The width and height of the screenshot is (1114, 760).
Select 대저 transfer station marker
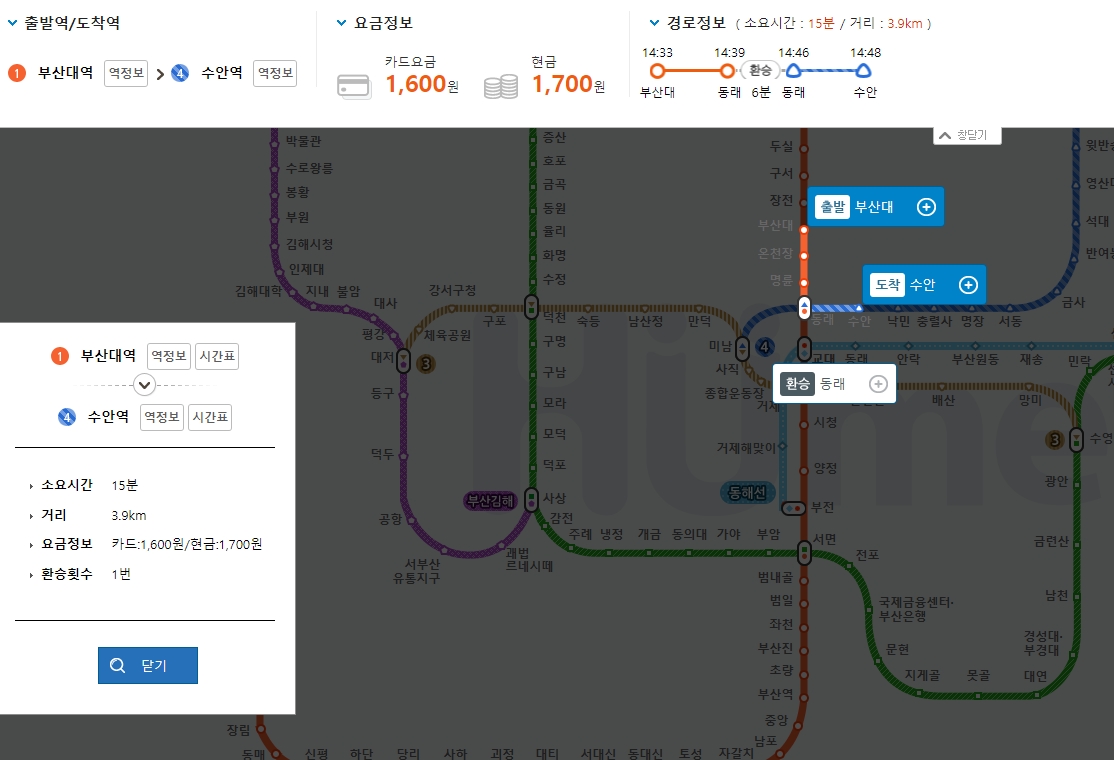[403, 361]
